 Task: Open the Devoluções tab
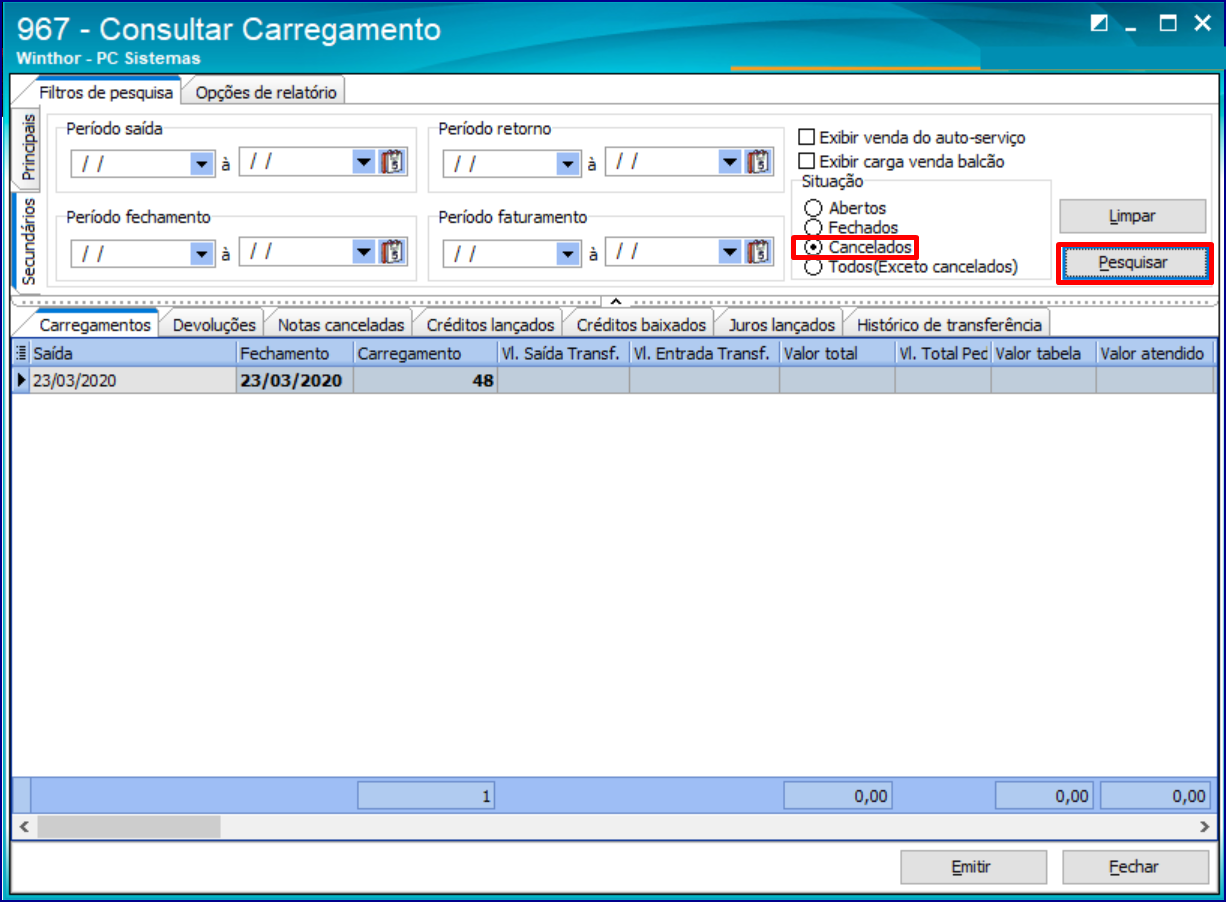[214, 324]
